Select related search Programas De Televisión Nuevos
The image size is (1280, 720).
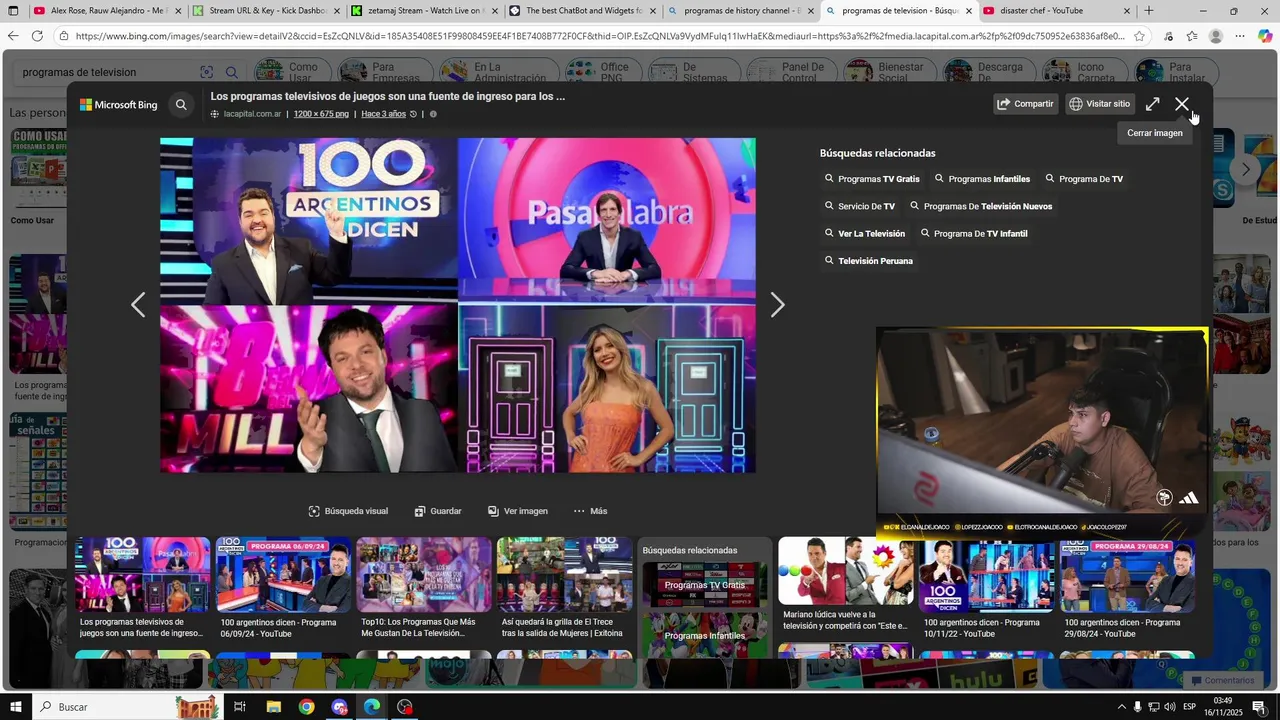[981, 206]
